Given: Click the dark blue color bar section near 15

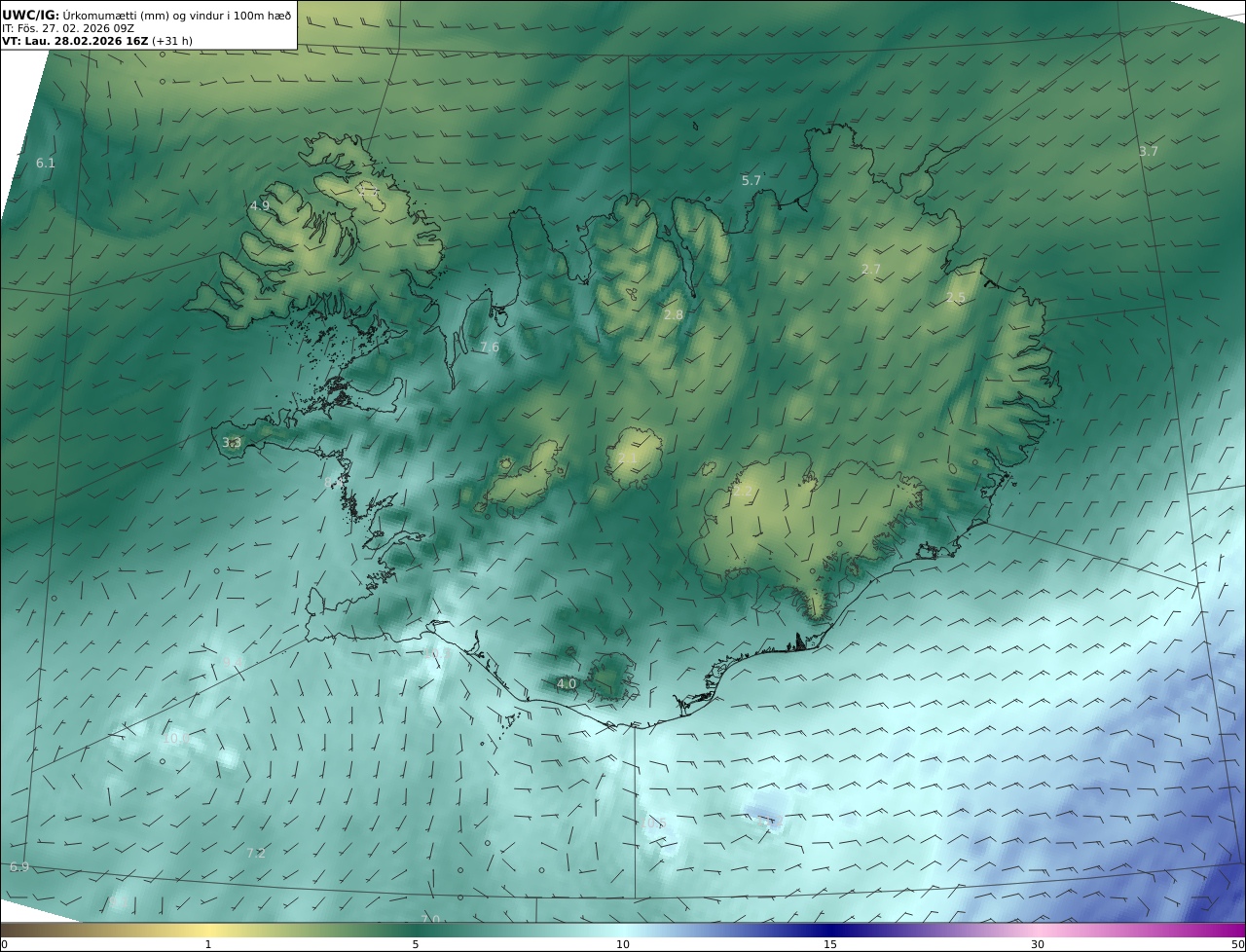Looking at the screenshot, I should coord(830,931).
